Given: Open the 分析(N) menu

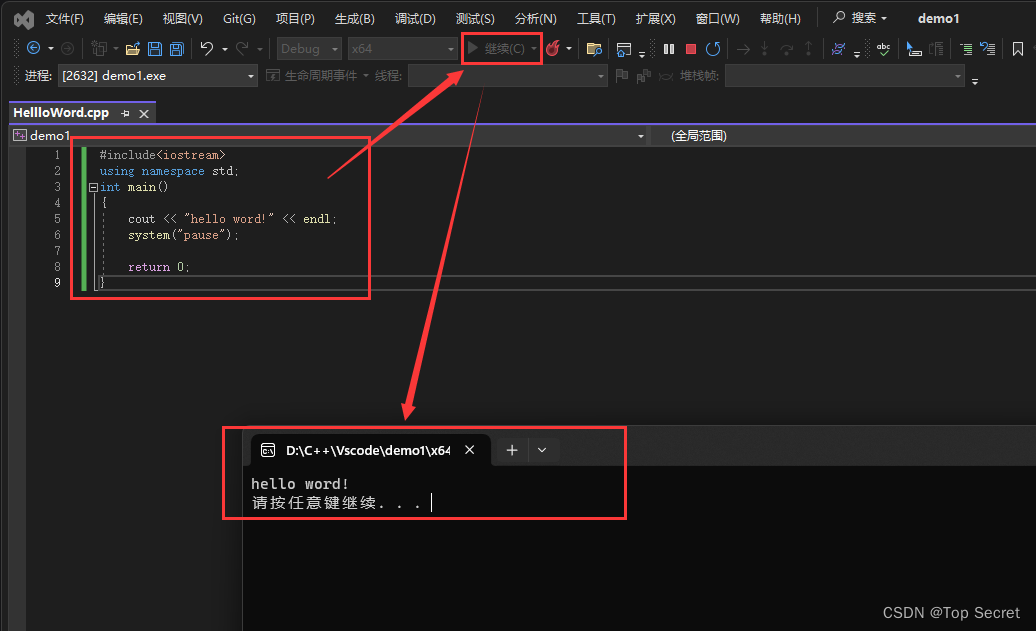Looking at the screenshot, I should click(536, 19).
